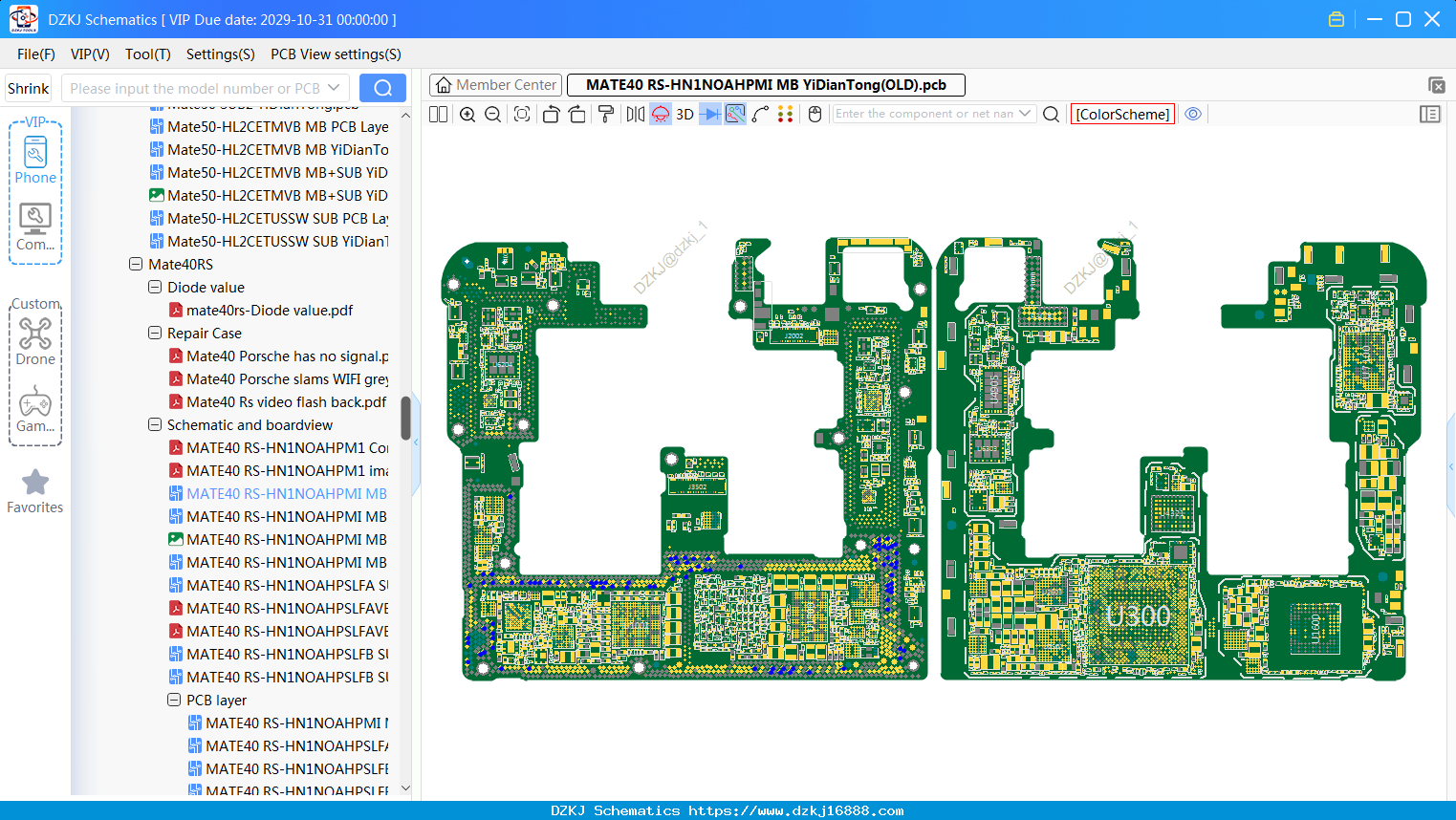
Task: Fit board to screen icon
Action: pyautogui.click(x=522, y=114)
